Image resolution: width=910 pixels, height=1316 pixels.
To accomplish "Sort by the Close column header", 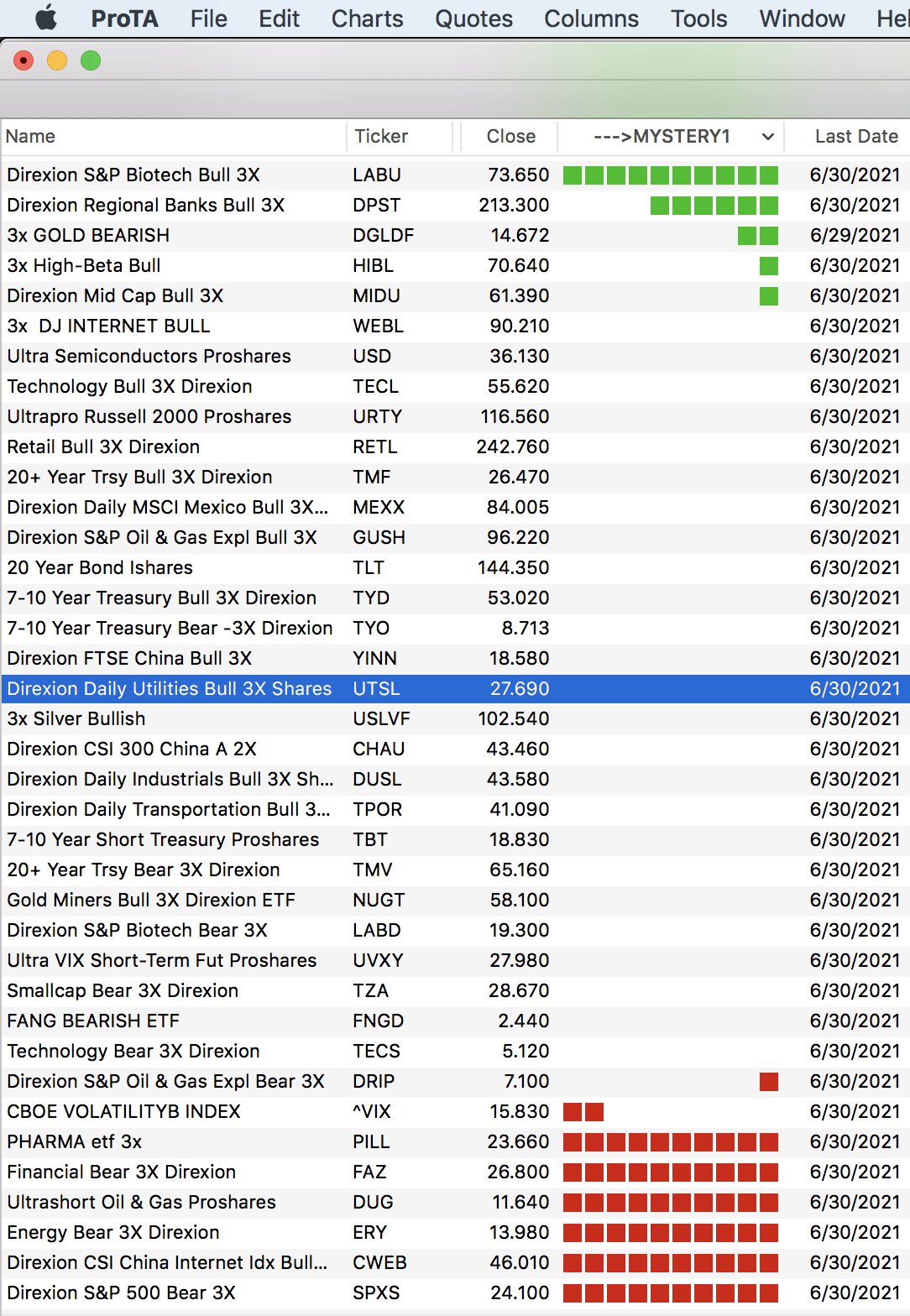I will 510,136.
